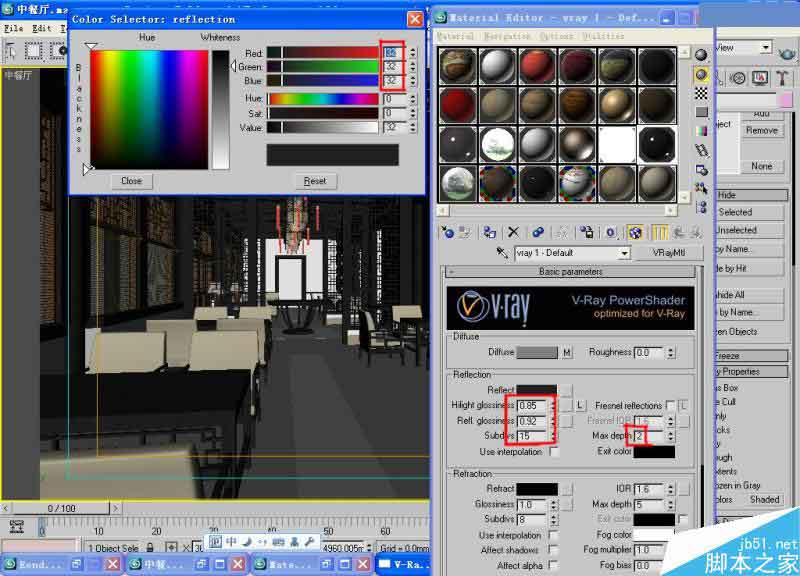Toggle the checkered Background for sample slot
Image resolution: width=800 pixels, height=576 pixels.
tap(701, 91)
